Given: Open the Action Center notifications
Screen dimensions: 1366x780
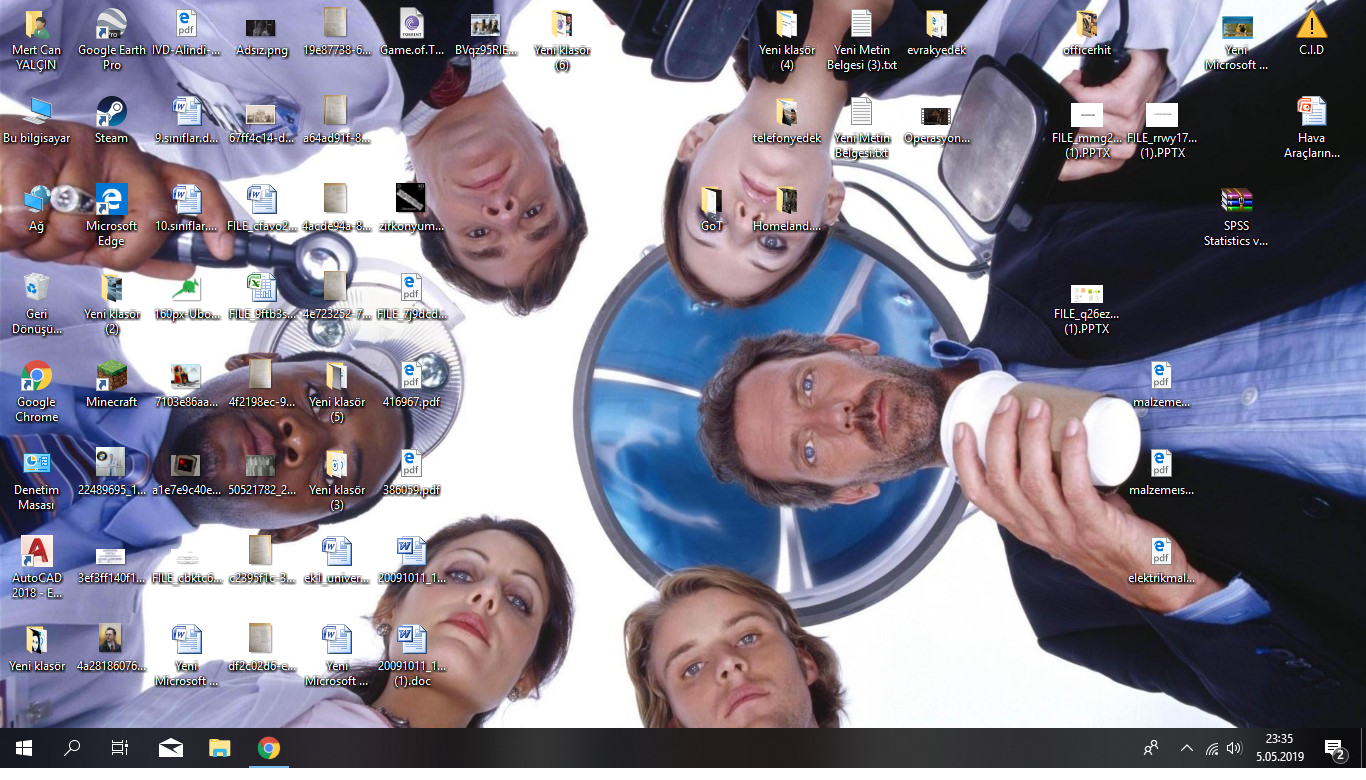Looking at the screenshot, I should point(1334,748).
